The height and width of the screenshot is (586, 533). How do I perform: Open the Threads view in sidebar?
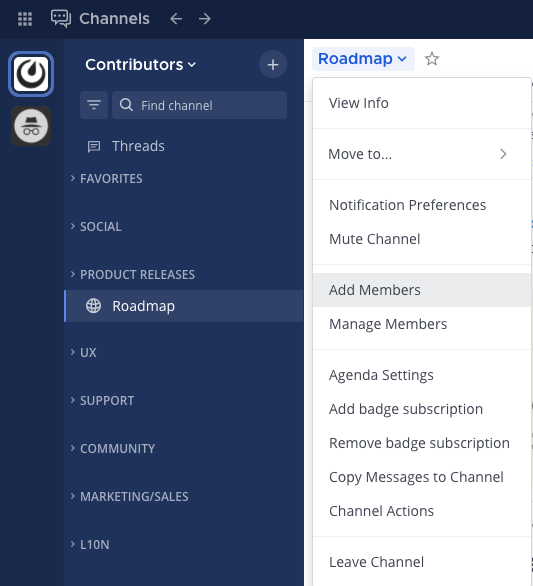point(184,146)
